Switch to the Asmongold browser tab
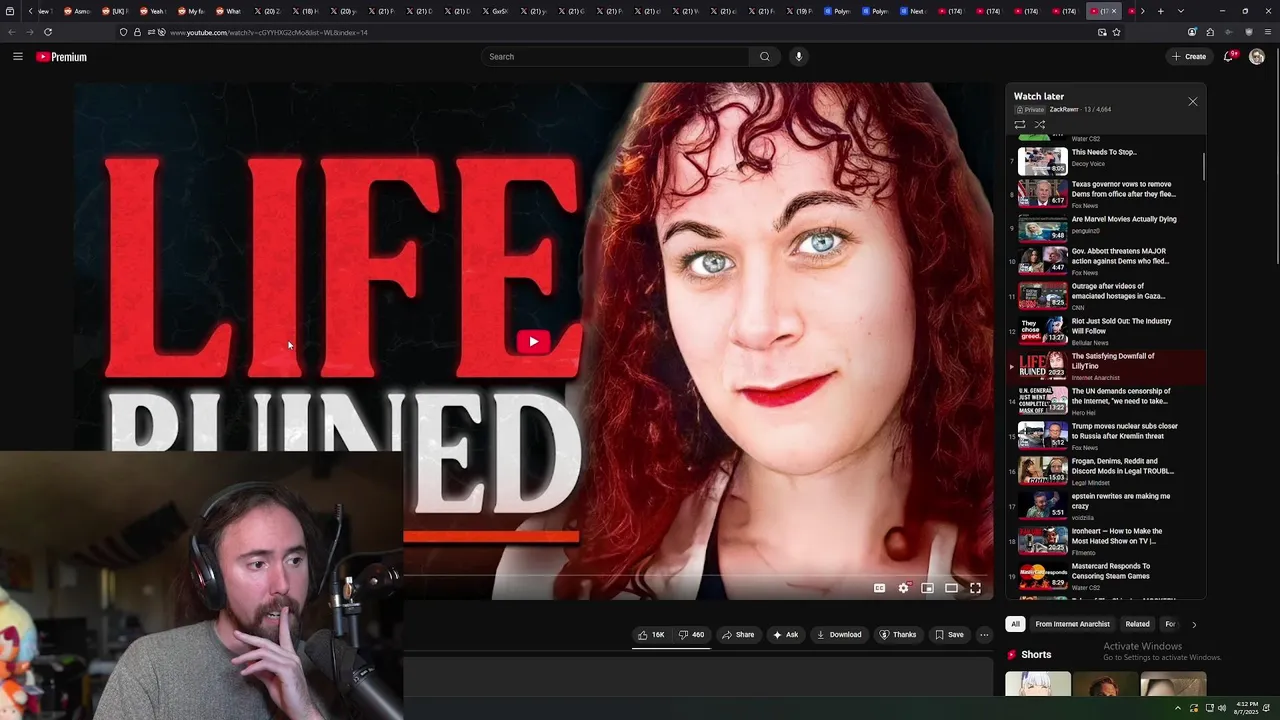Screen dimensions: 1280x720 point(79,11)
